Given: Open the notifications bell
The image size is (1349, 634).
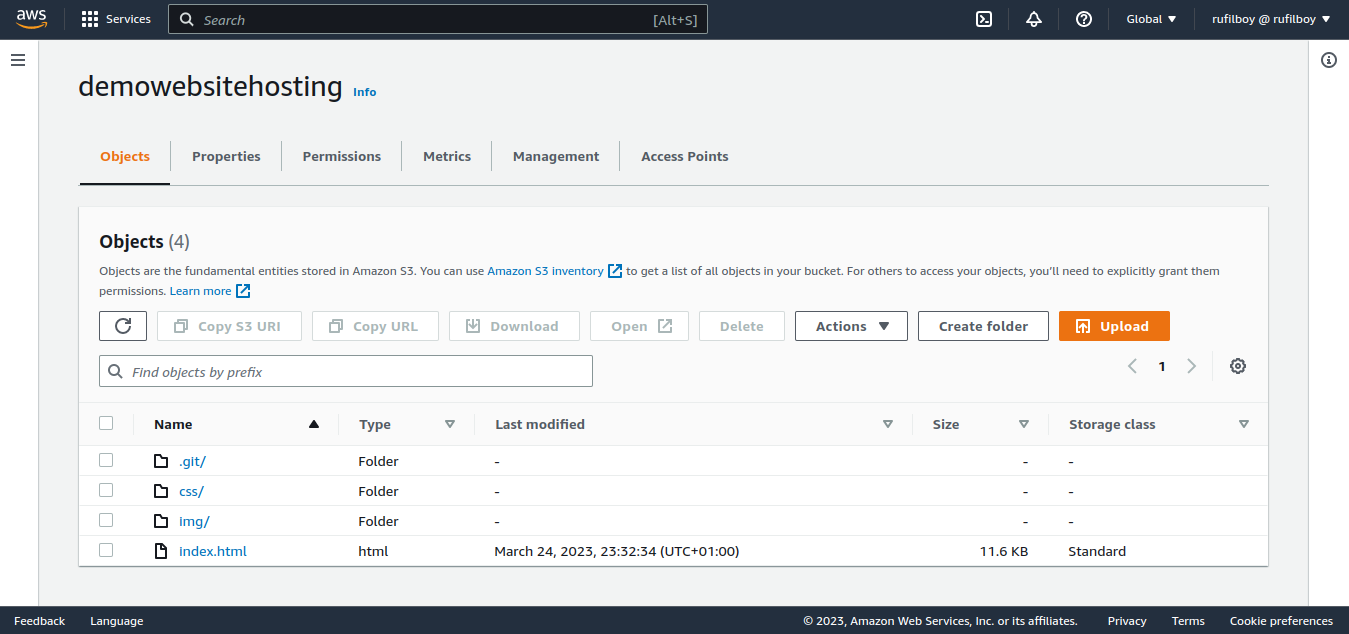Looking at the screenshot, I should point(1034,19).
